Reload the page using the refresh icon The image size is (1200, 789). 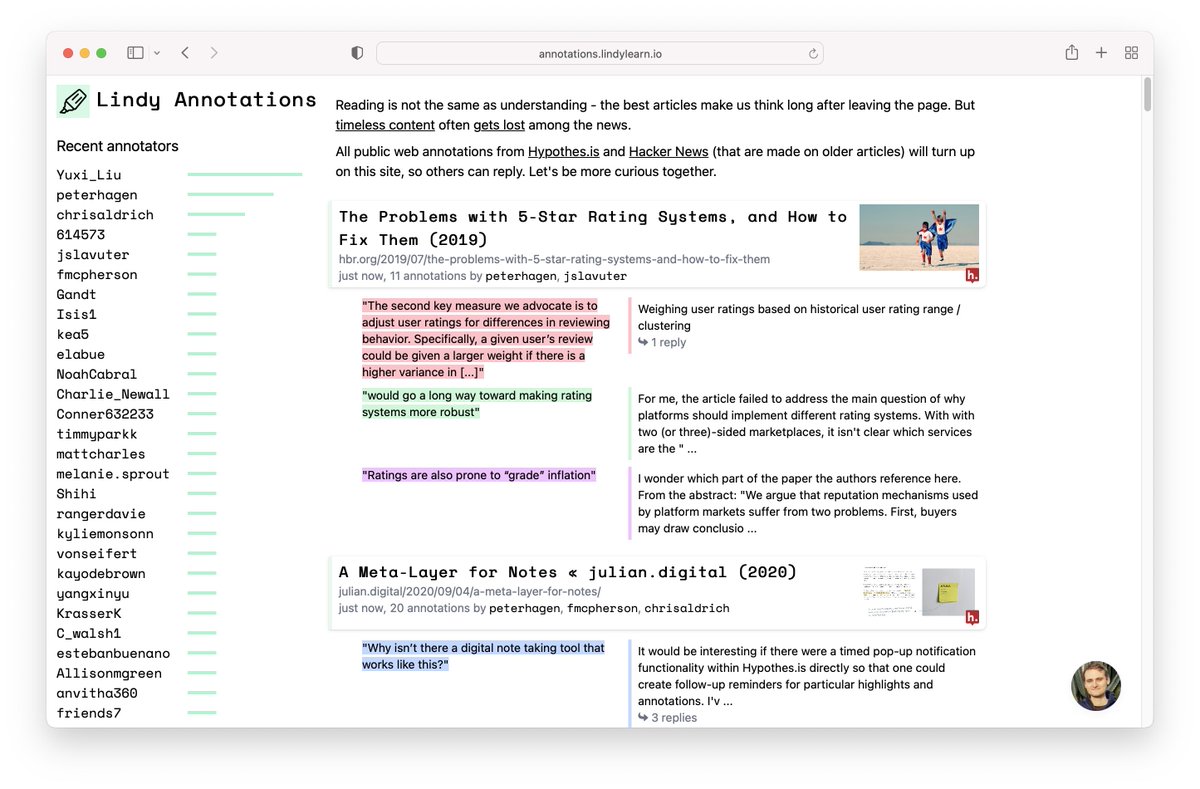(814, 53)
